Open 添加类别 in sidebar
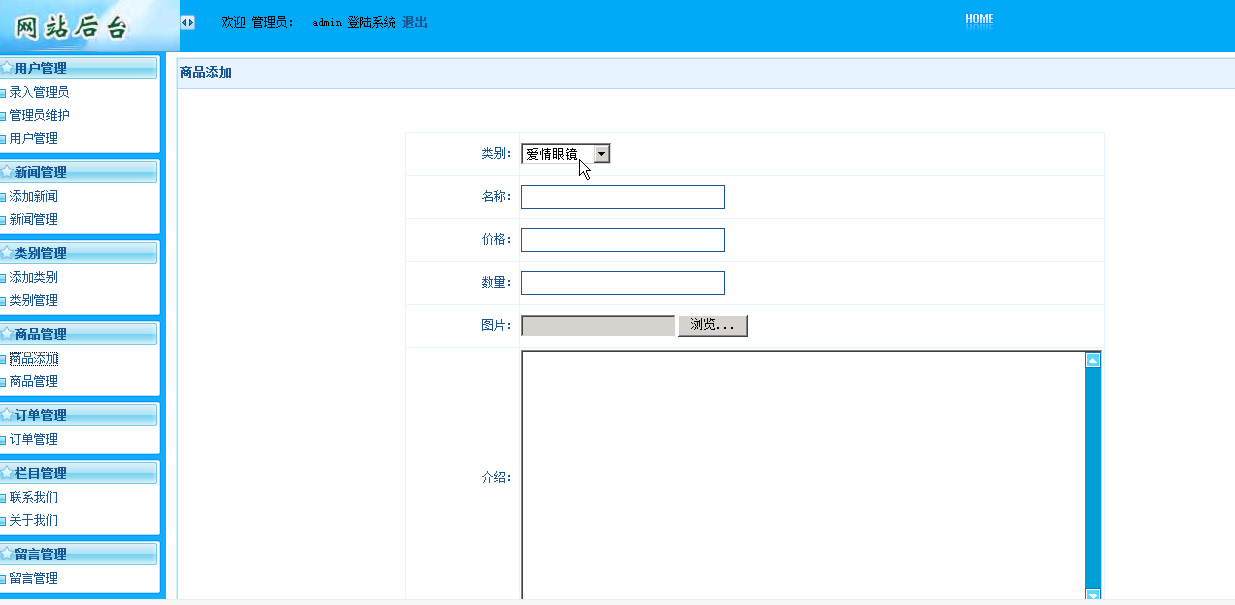Screen dimensions: 1235x605 pos(33,277)
